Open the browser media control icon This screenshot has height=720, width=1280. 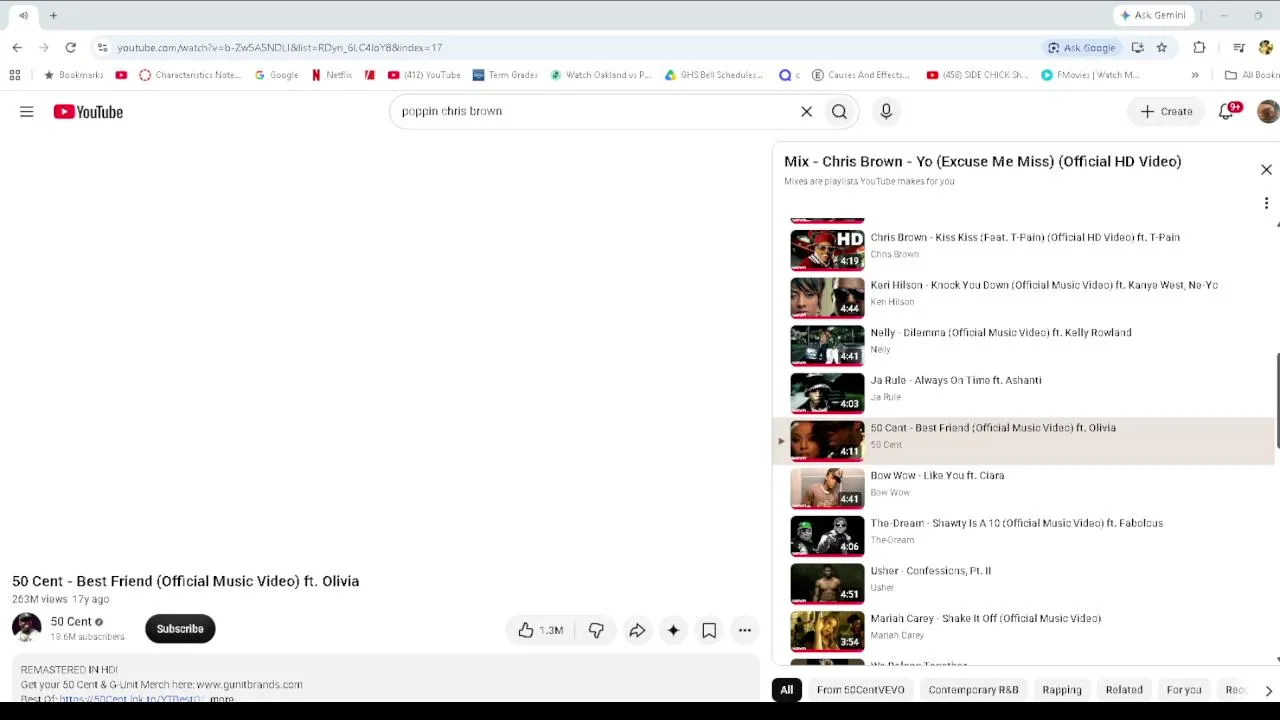[x=1239, y=48]
